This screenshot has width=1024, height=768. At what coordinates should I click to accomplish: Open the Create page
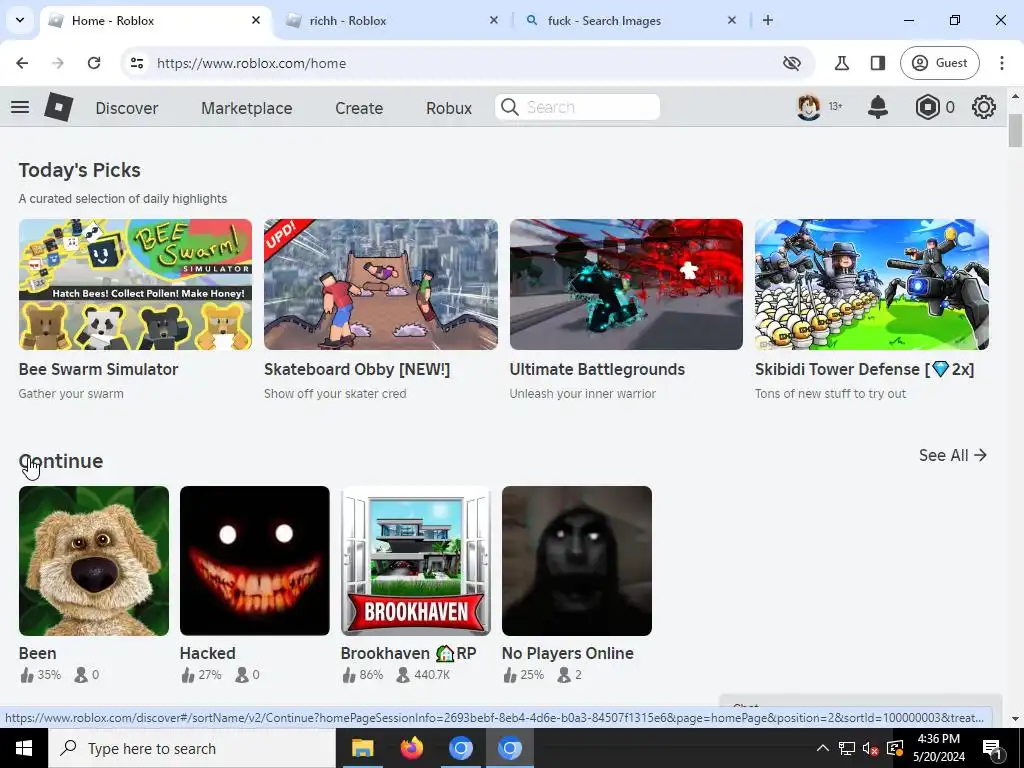pos(359,108)
